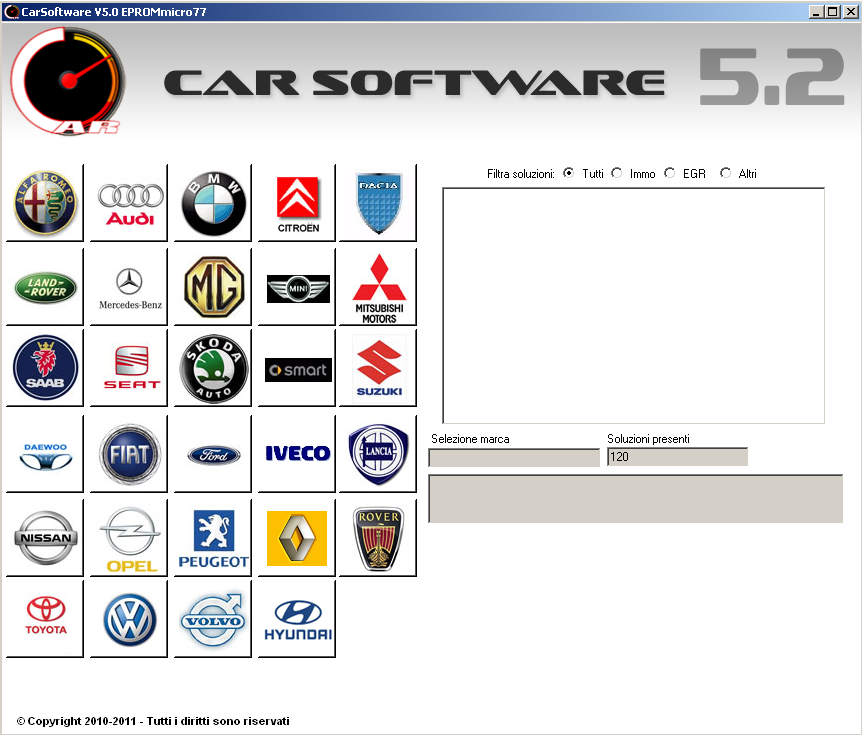
Task: Click the Soluzioni presenti field showing 120
Action: [x=677, y=457]
